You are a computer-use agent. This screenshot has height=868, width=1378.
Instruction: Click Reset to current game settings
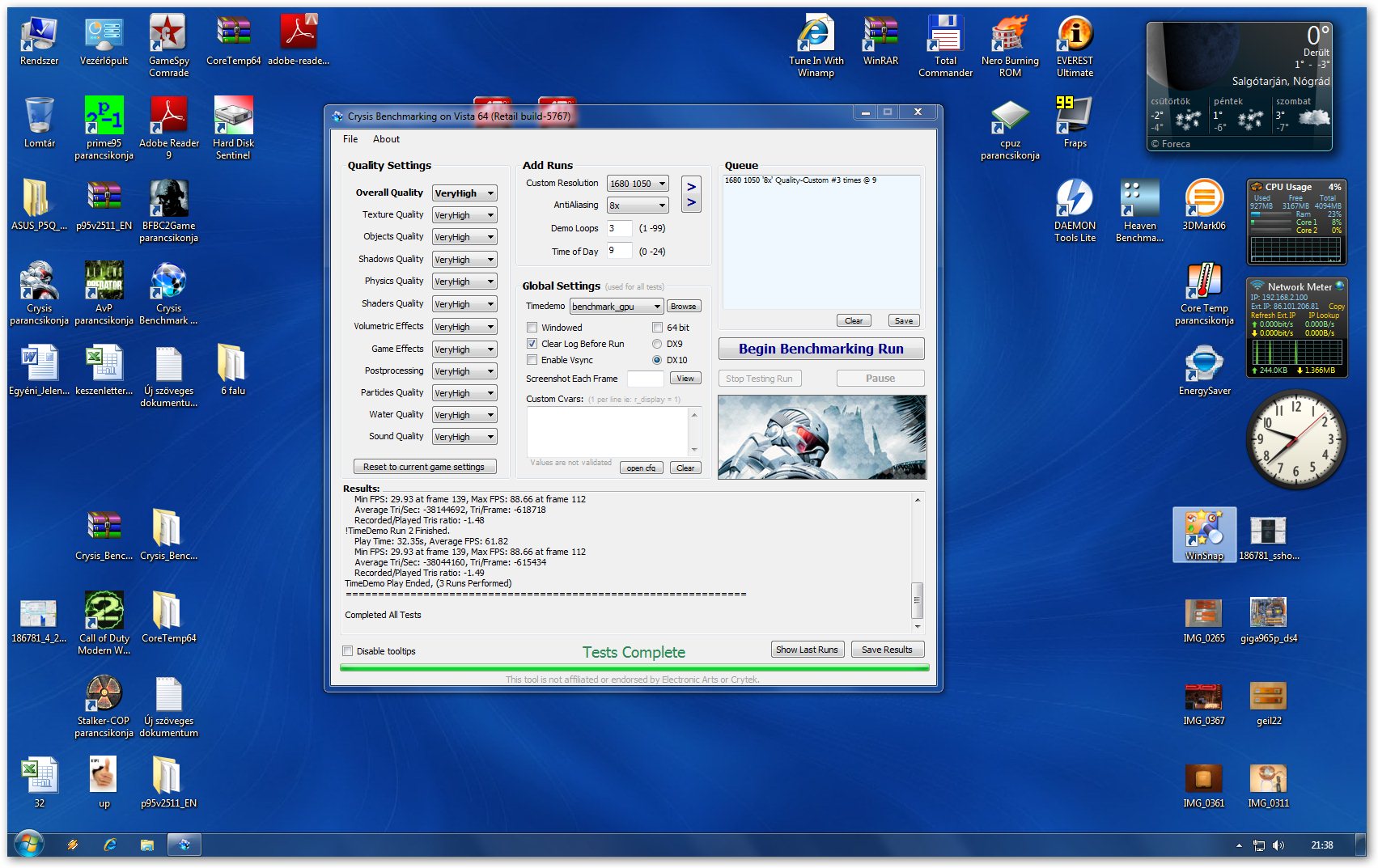click(424, 467)
